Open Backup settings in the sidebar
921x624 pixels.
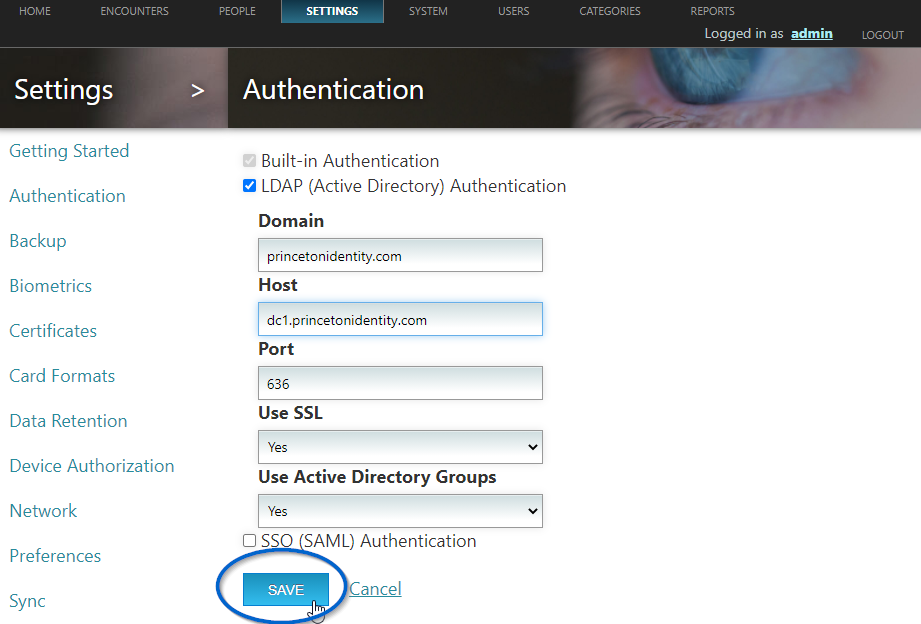click(x=38, y=241)
